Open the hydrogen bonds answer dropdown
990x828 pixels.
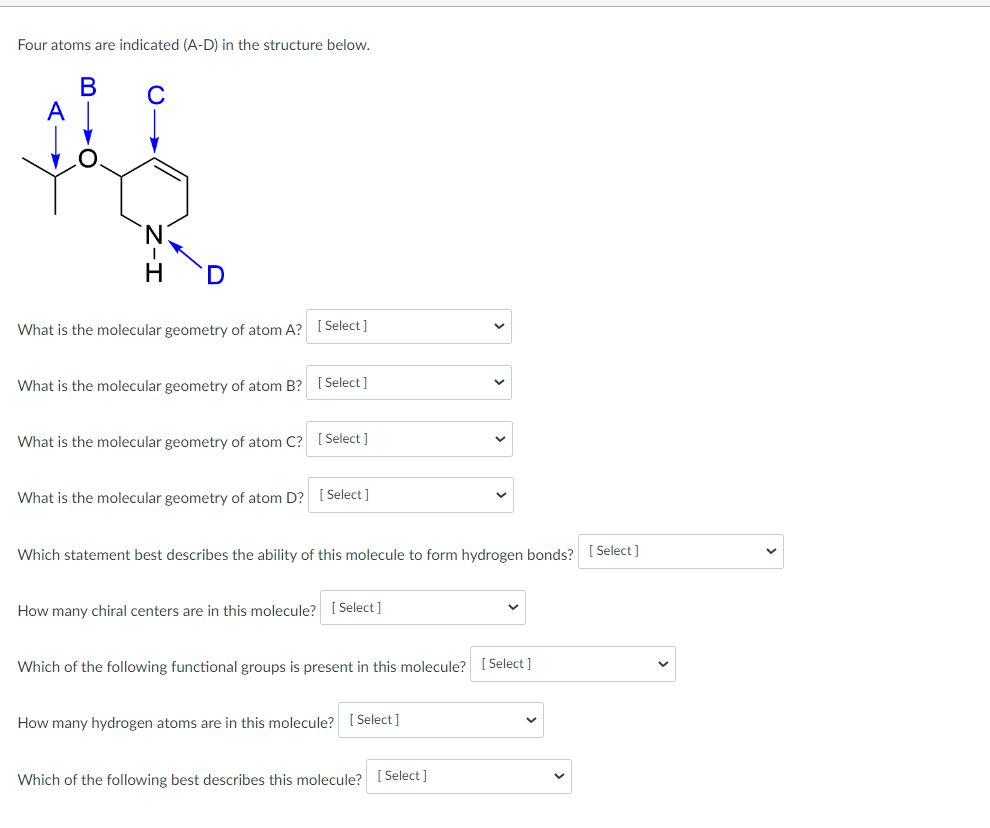[680, 550]
